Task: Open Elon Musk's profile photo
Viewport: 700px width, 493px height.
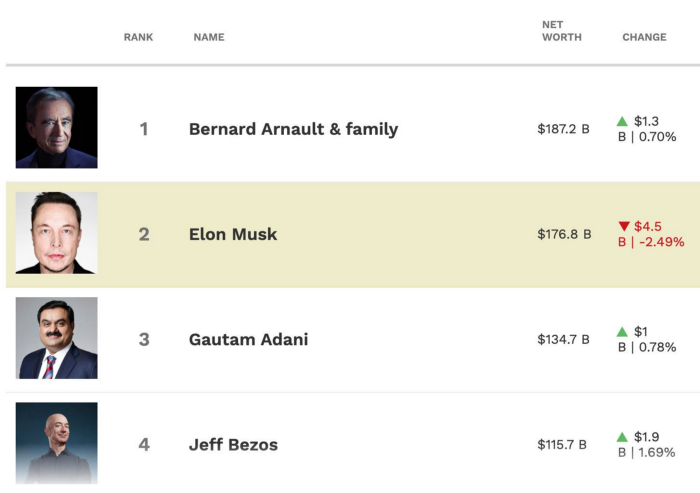Action: (x=57, y=233)
